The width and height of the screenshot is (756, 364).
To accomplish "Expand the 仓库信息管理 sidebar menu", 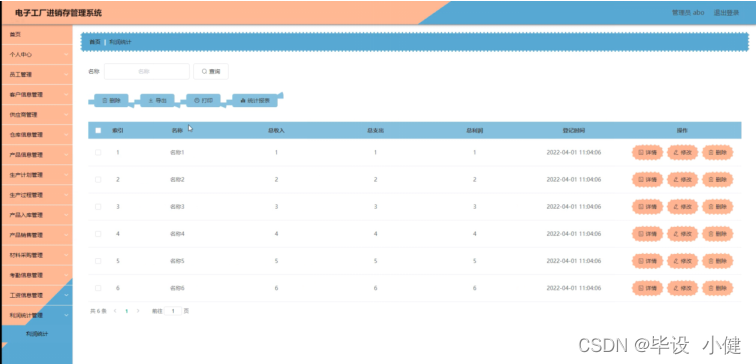I will 37,135.
